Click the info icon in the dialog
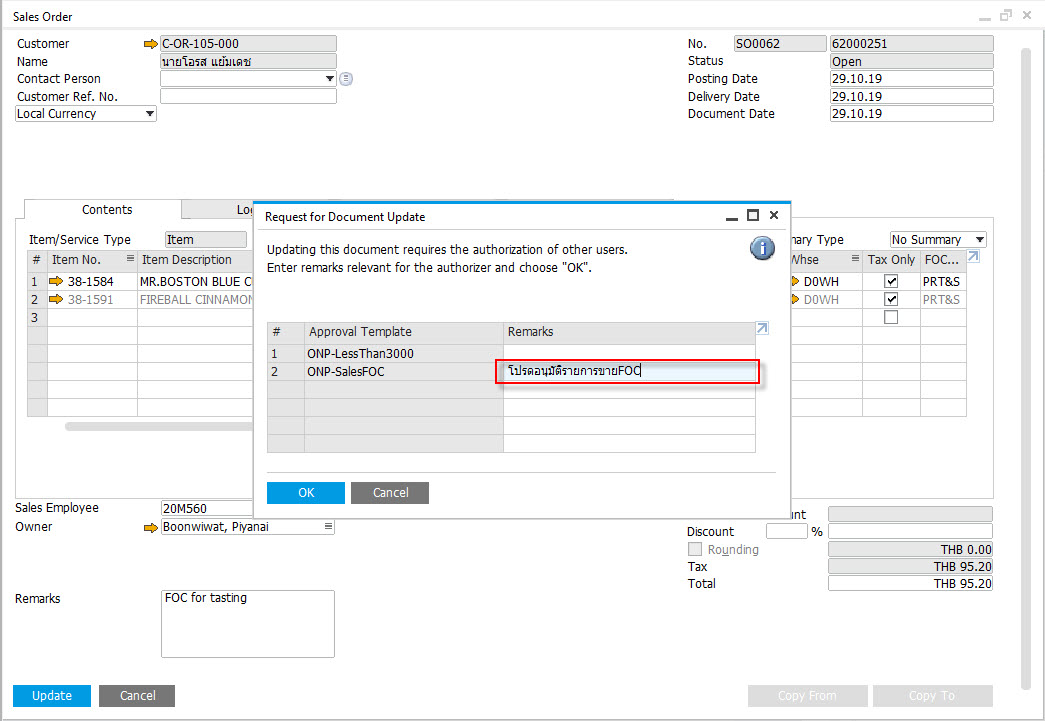This screenshot has width=1045, height=721. click(x=762, y=249)
